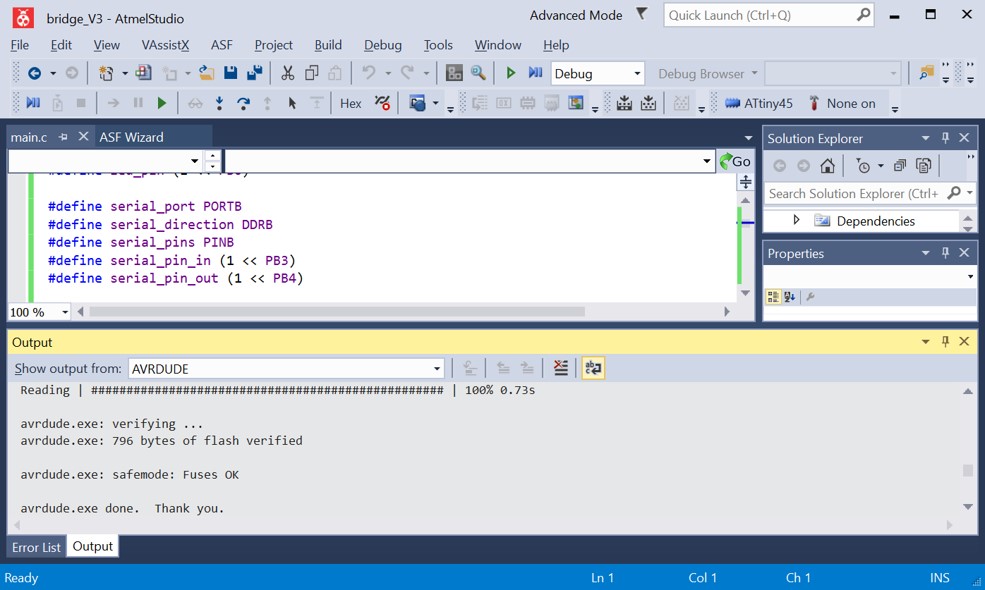
Task: Navigate backward with the blue arrow
Action: coord(35,74)
